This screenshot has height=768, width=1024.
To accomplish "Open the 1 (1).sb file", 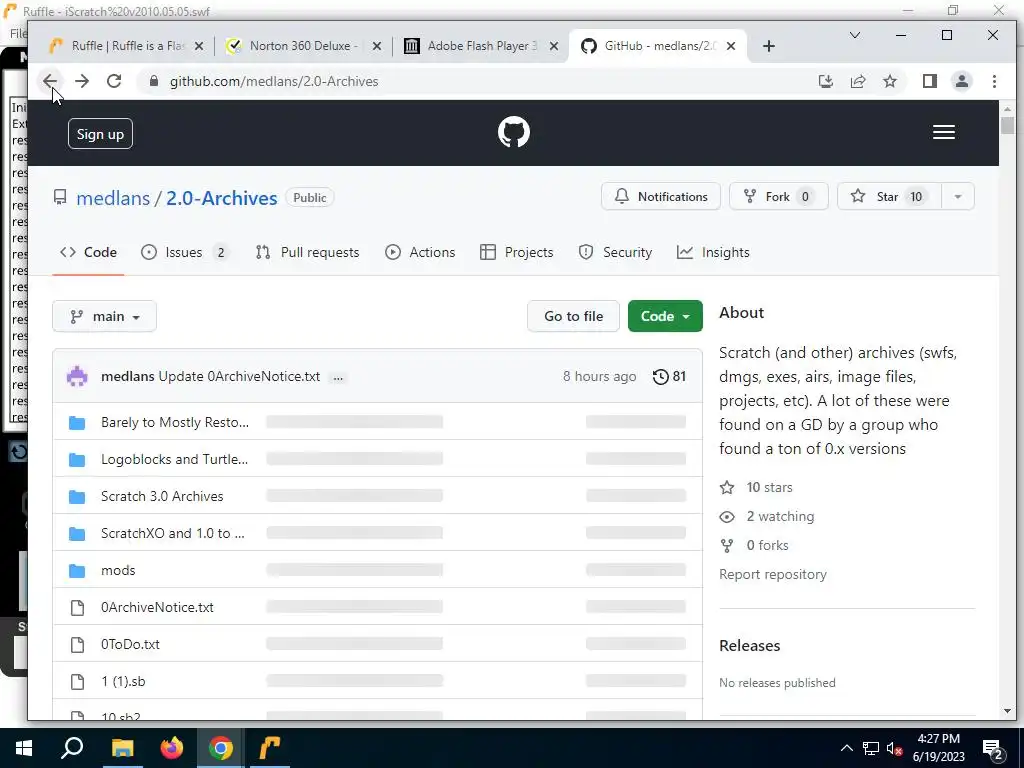I will pos(123,681).
